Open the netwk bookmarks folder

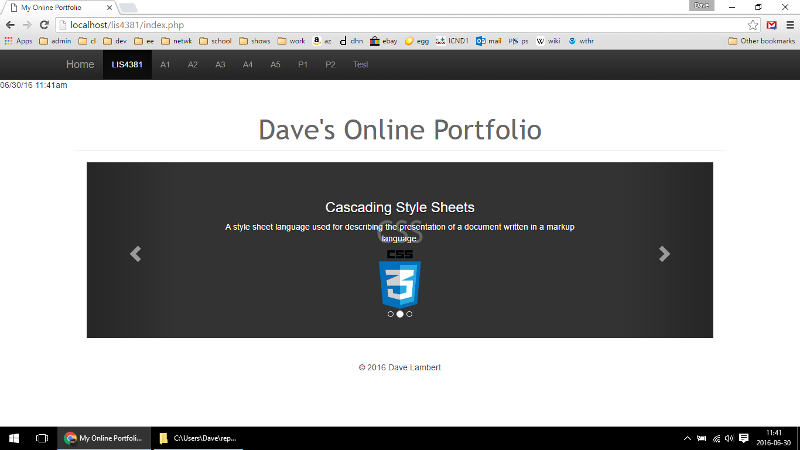(177, 41)
